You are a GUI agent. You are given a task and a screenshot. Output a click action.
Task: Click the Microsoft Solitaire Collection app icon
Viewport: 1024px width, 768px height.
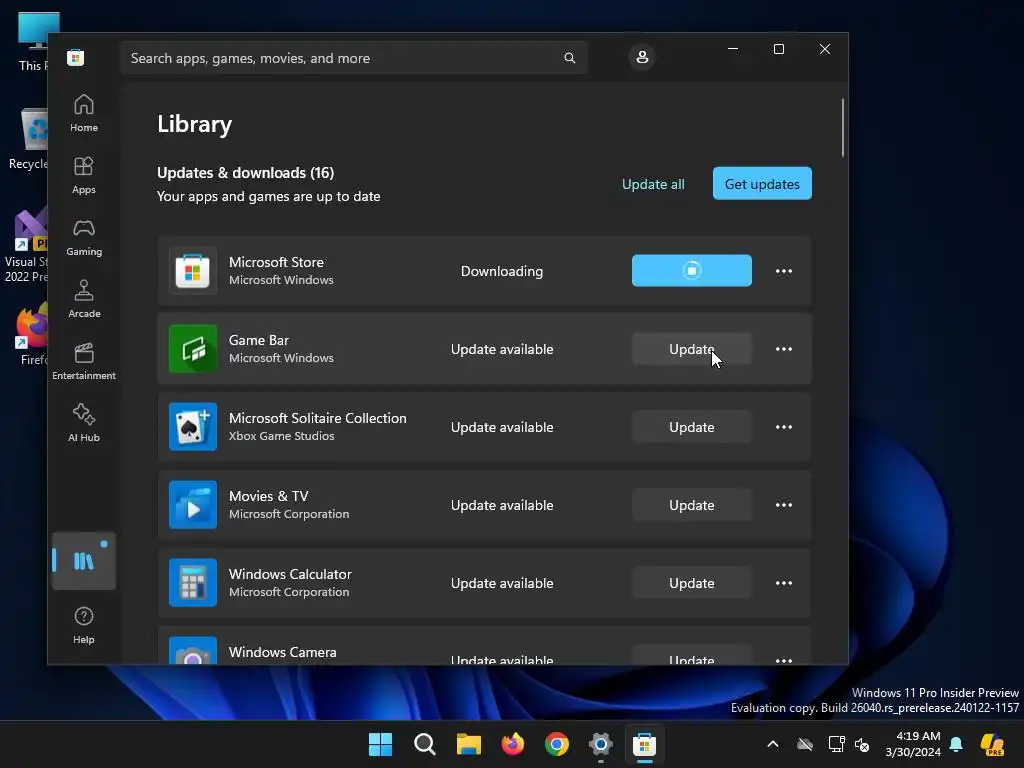(193, 426)
